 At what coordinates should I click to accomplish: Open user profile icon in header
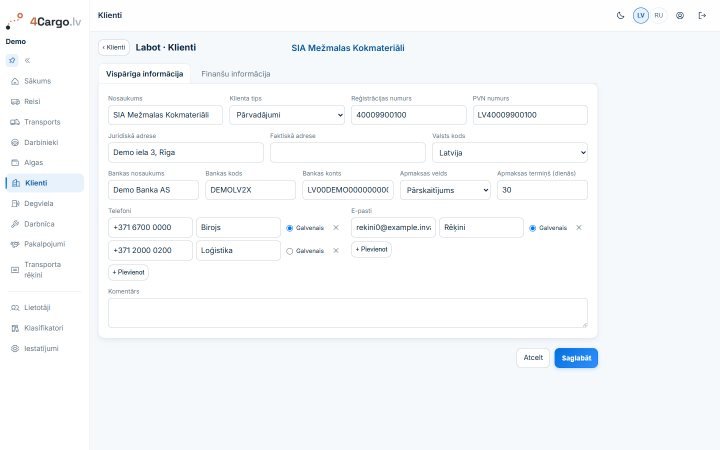[x=680, y=16]
